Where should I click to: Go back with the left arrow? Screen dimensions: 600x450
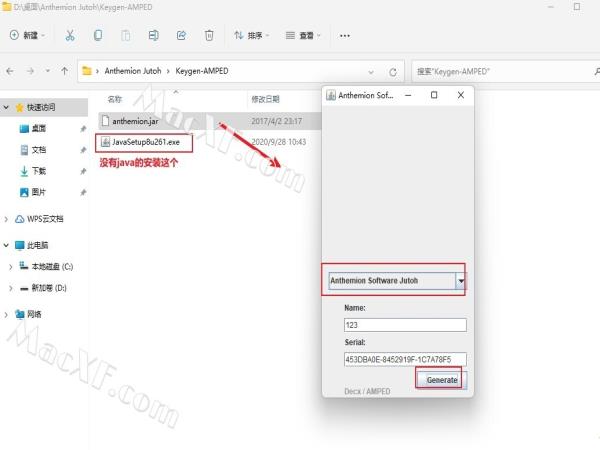(x=10, y=71)
